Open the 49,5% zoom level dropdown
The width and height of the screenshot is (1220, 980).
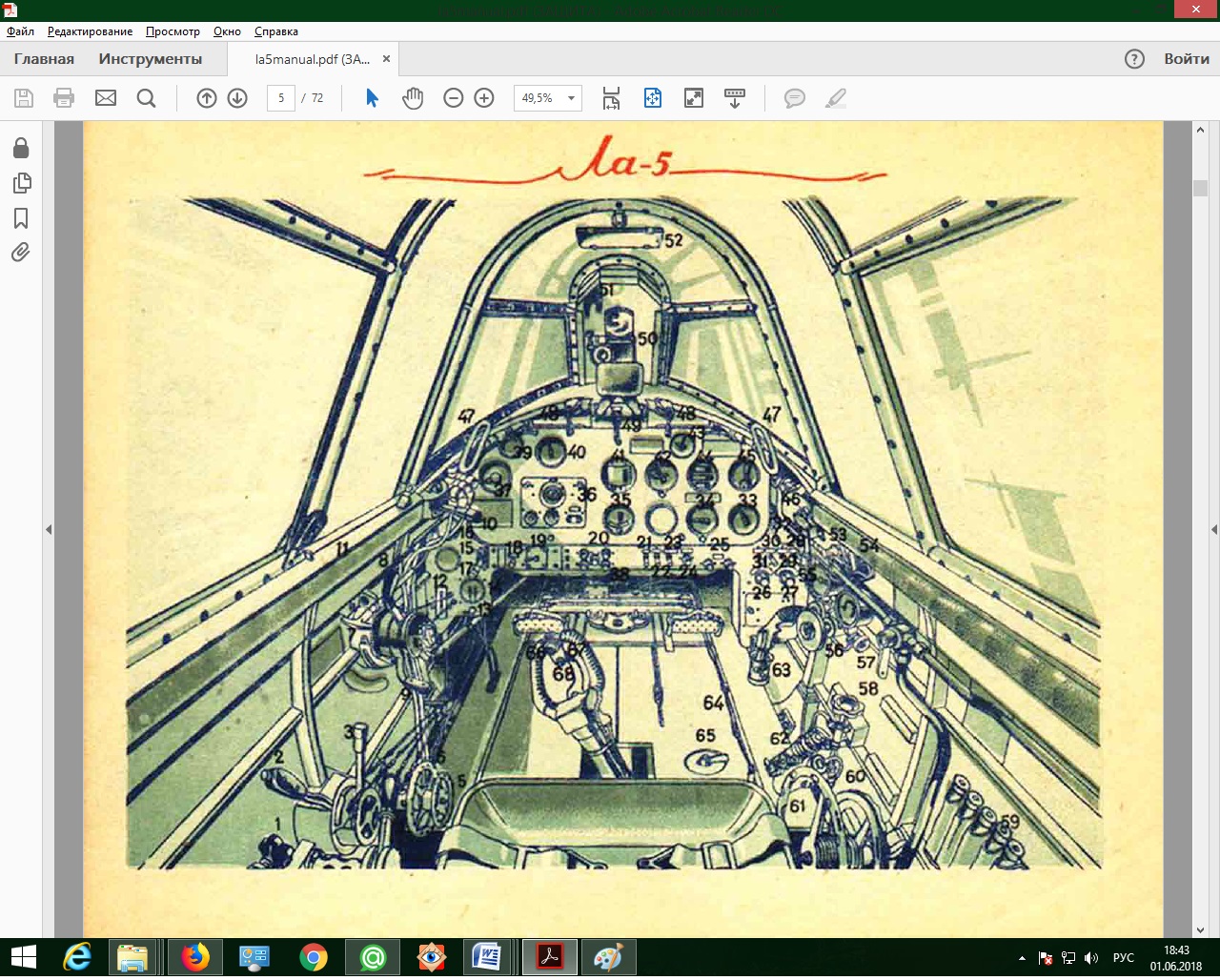coord(571,98)
